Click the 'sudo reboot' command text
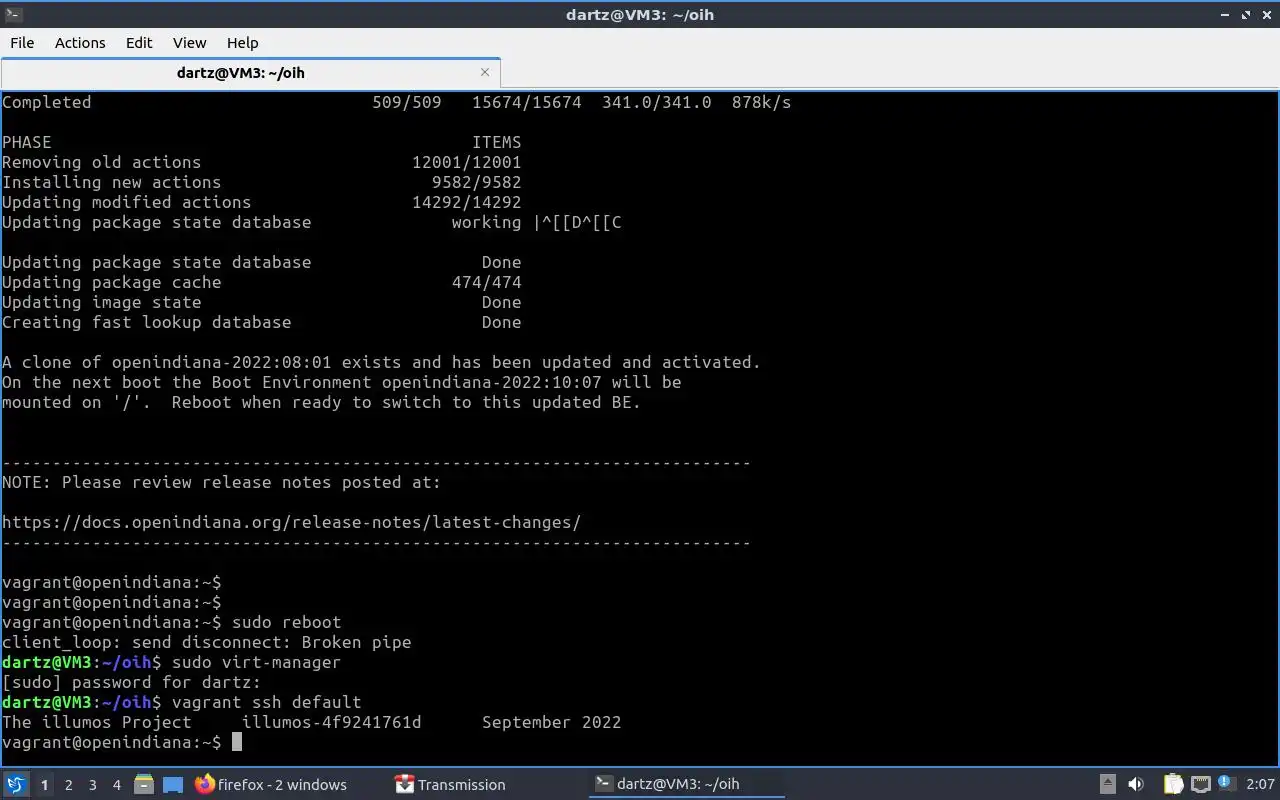The width and height of the screenshot is (1280, 800). click(x=286, y=622)
